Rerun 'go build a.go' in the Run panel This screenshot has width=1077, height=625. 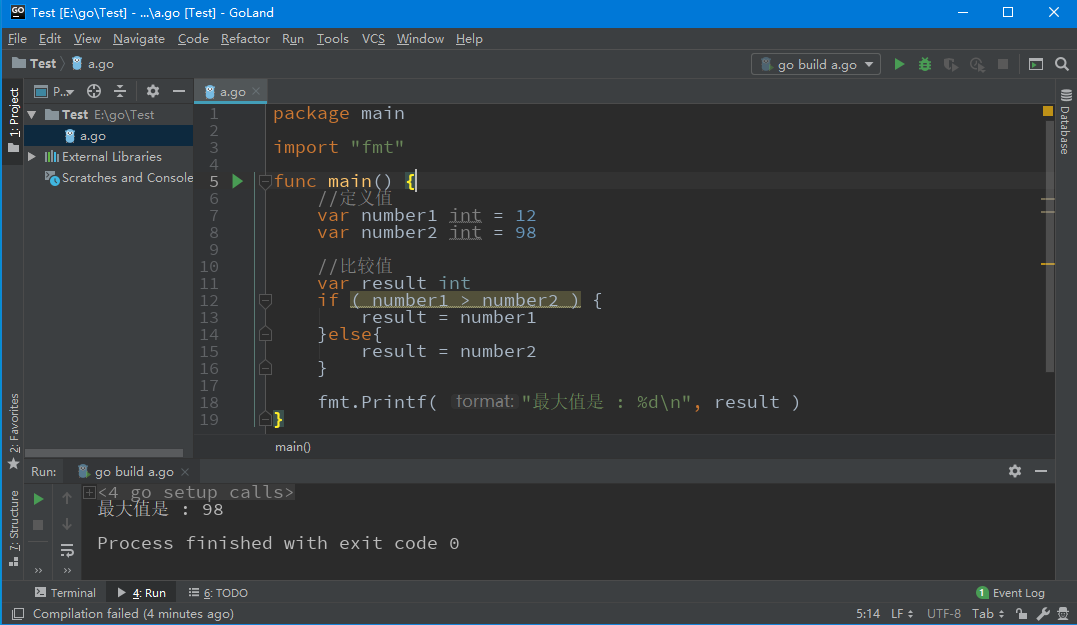click(37, 497)
